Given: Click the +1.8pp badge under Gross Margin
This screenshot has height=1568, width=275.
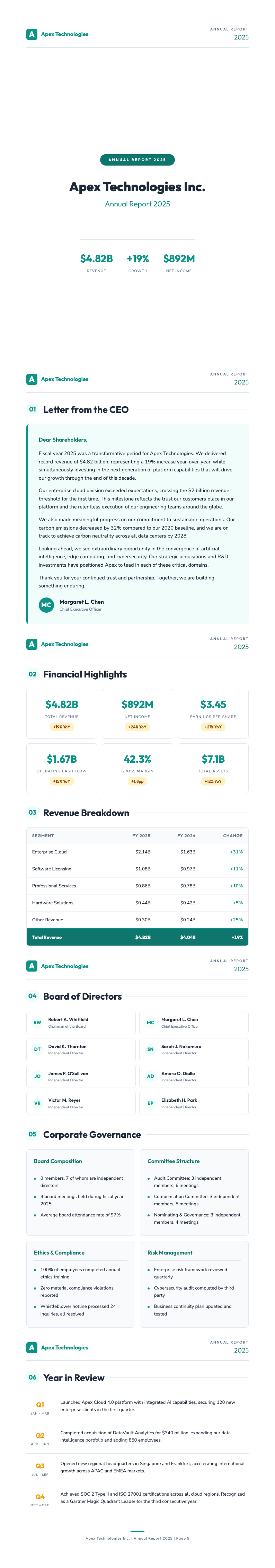Looking at the screenshot, I should click(x=137, y=781).
